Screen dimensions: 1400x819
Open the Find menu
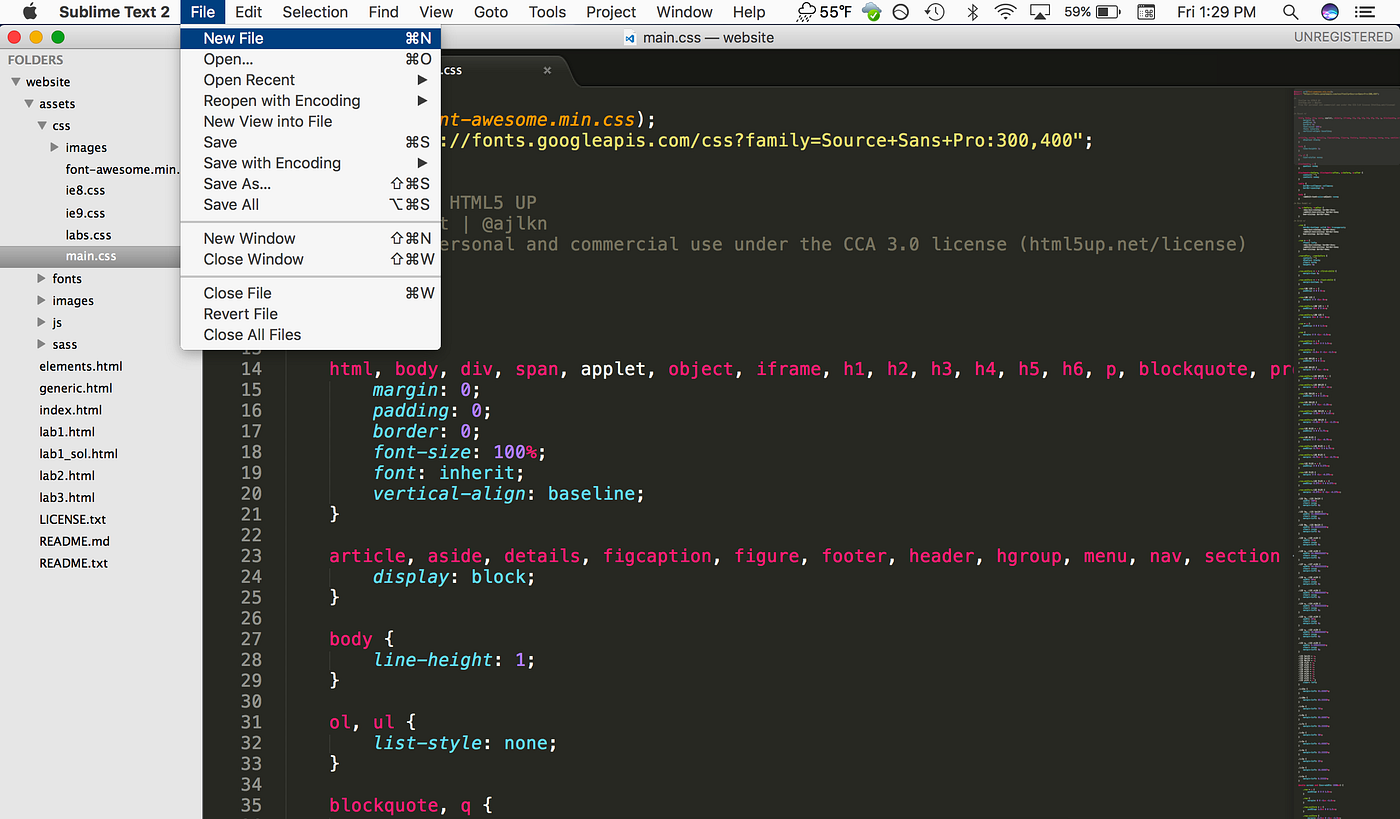pyautogui.click(x=383, y=12)
